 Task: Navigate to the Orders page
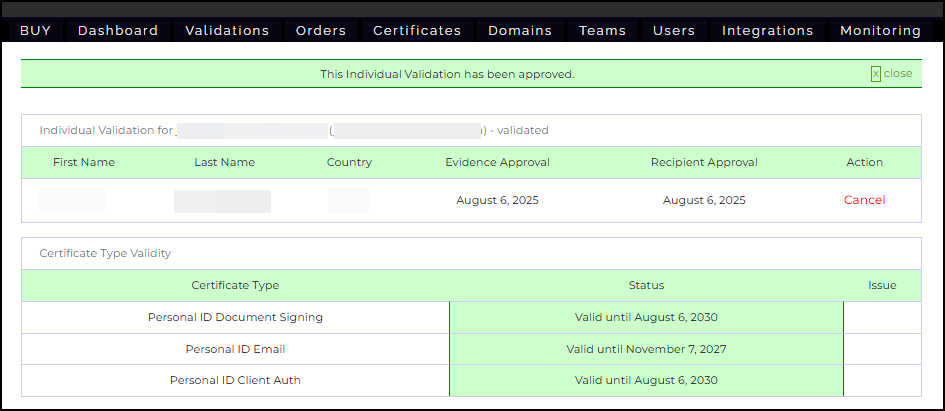(321, 31)
